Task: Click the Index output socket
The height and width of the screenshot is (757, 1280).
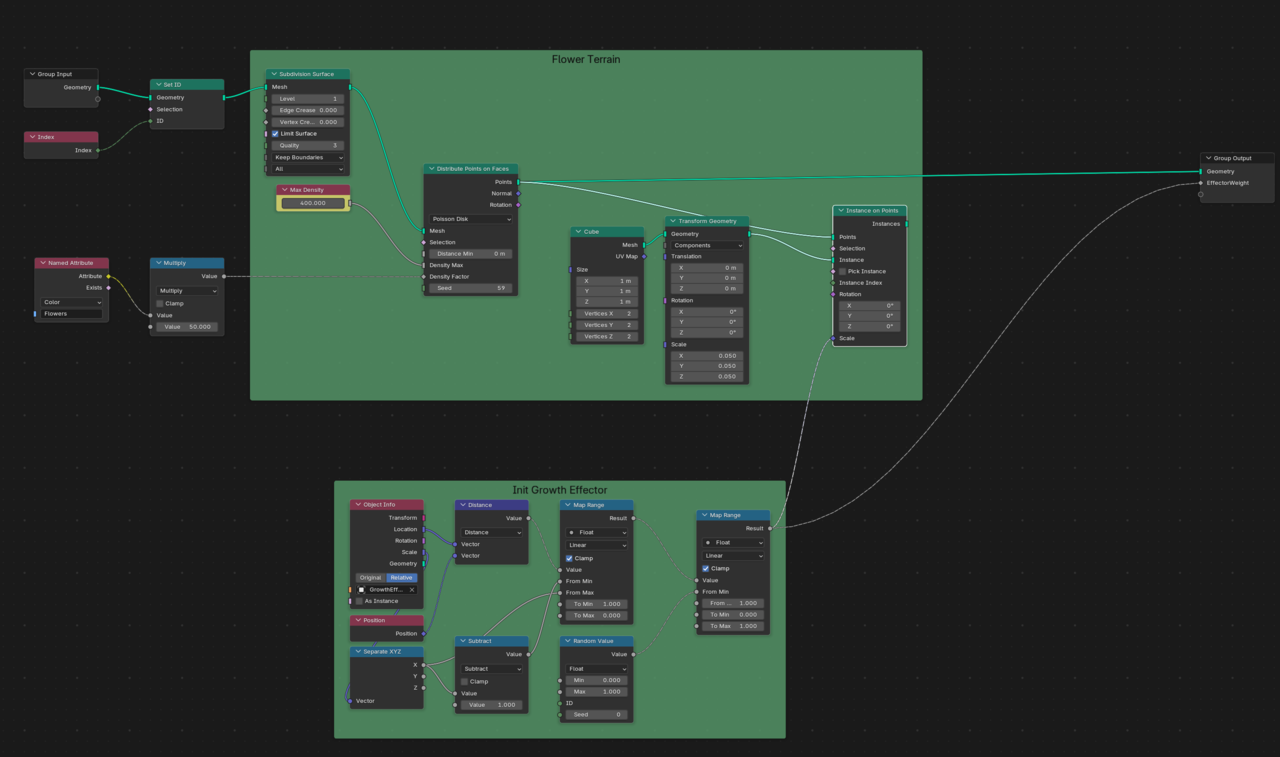Action: click(x=98, y=150)
